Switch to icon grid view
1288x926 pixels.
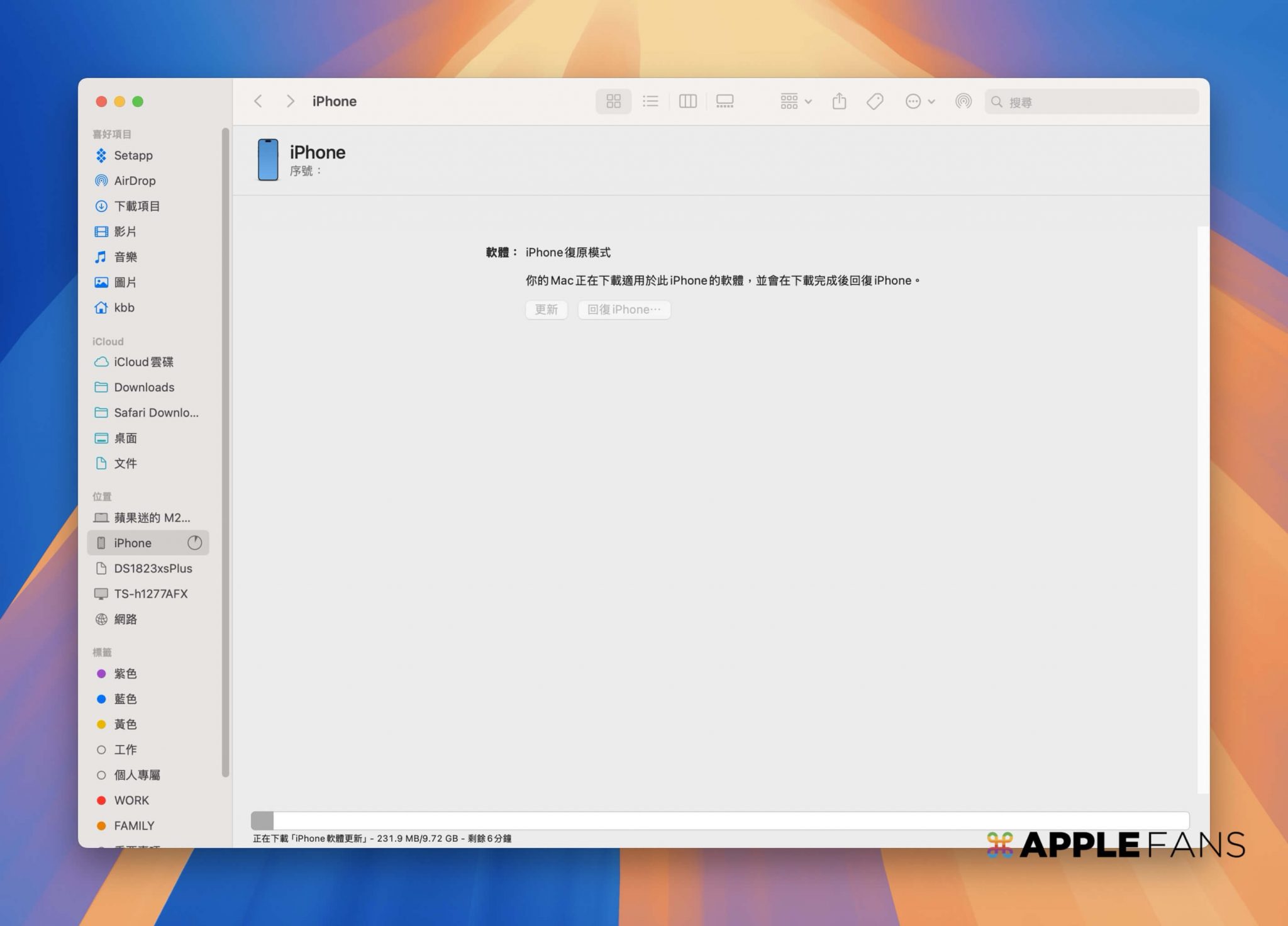pos(613,101)
